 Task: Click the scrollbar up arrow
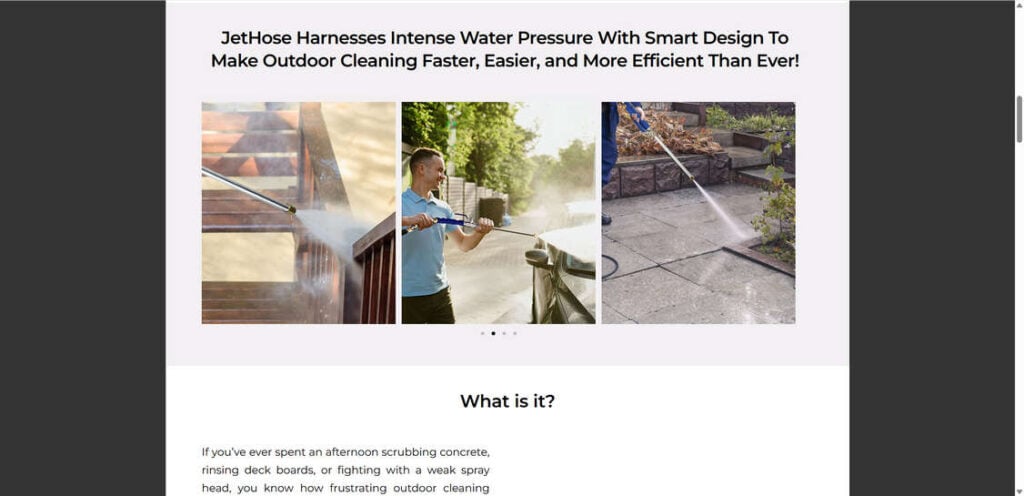(x=1019, y=5)
